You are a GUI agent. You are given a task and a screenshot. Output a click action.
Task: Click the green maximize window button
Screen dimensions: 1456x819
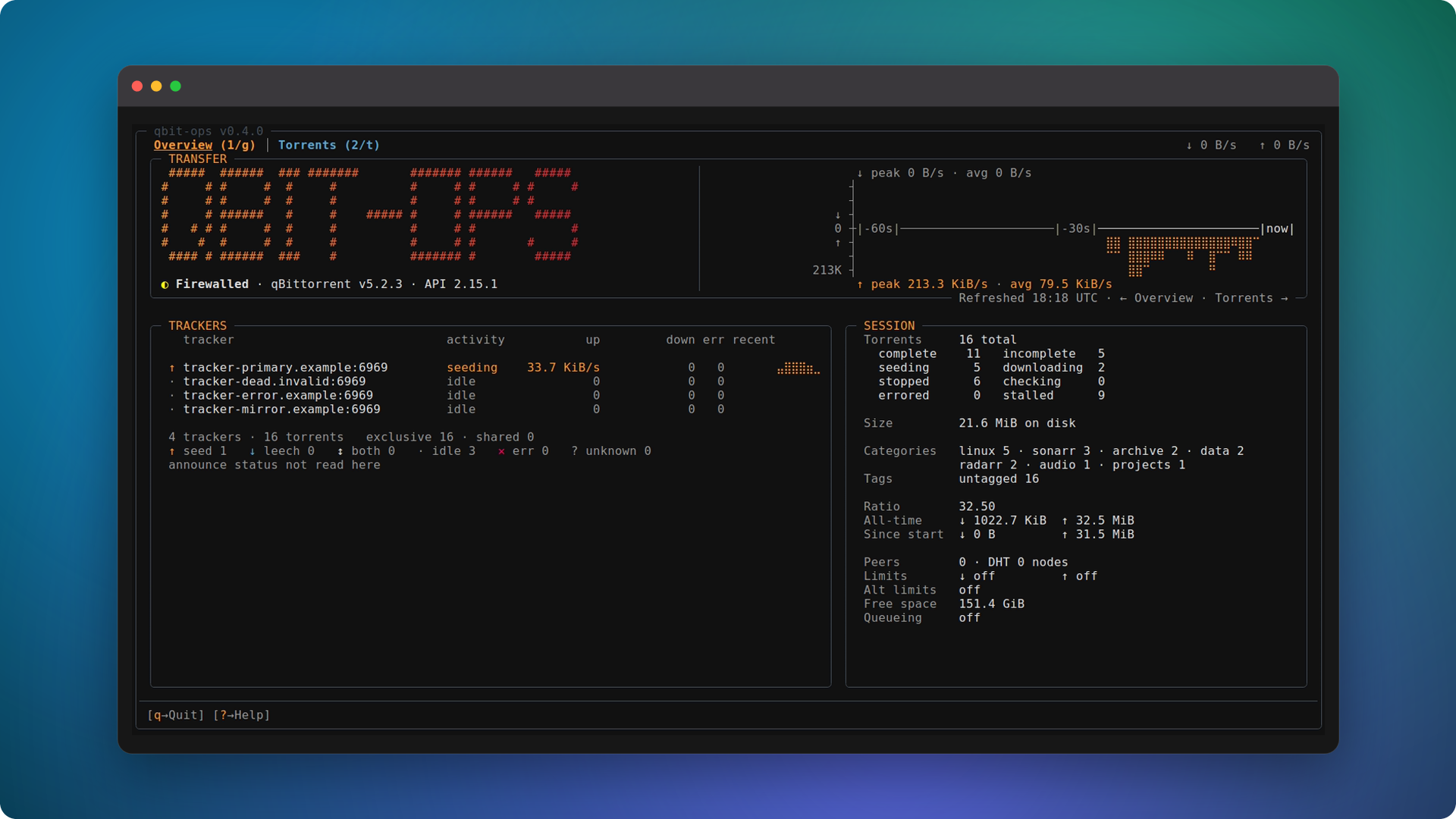coord(175,86)
